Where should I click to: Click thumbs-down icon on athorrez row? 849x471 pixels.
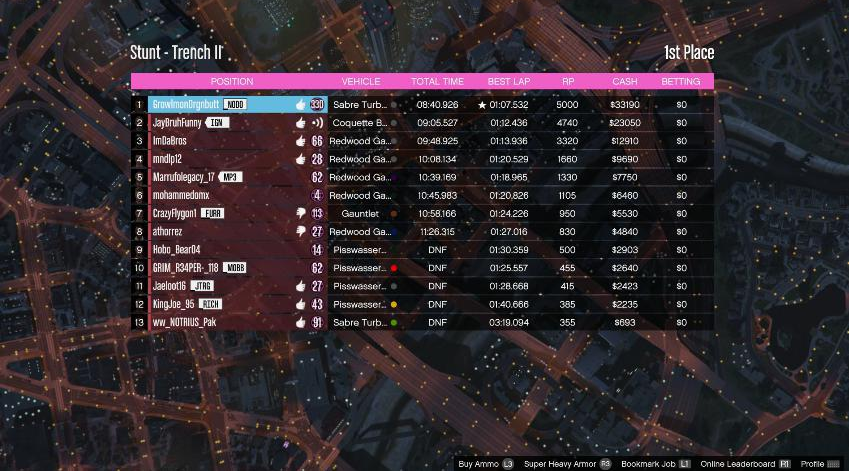[301, 232]
